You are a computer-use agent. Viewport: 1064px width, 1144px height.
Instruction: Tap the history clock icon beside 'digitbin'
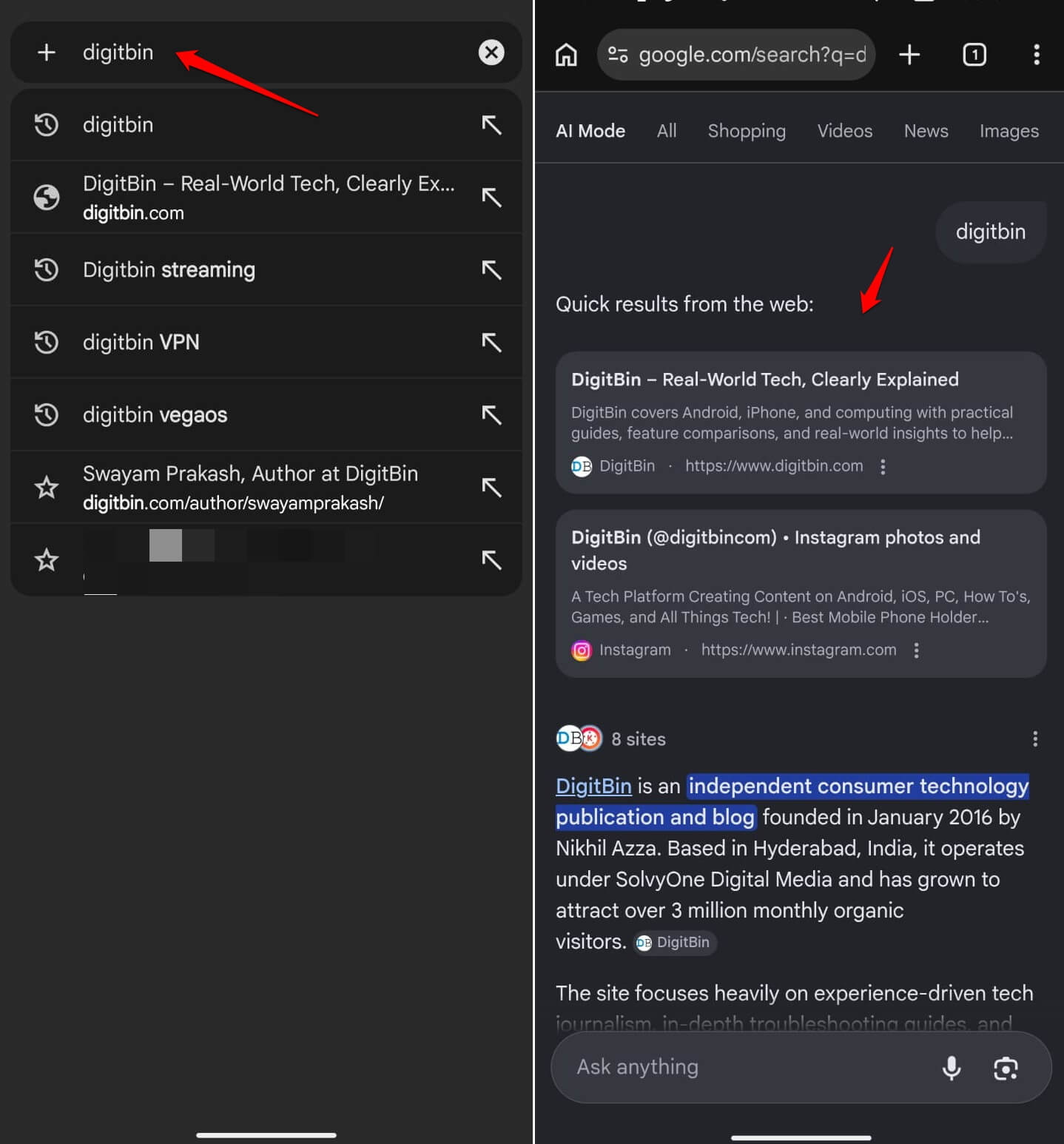click(x=46, y=124)
